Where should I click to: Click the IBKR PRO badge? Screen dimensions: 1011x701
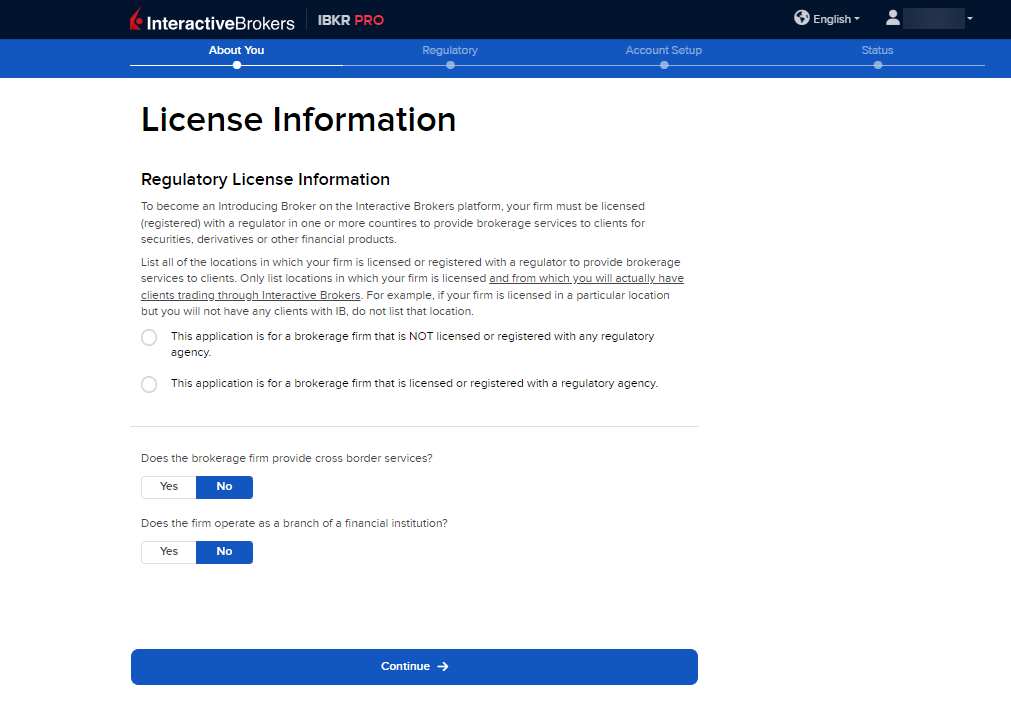(x=350, y=20)
